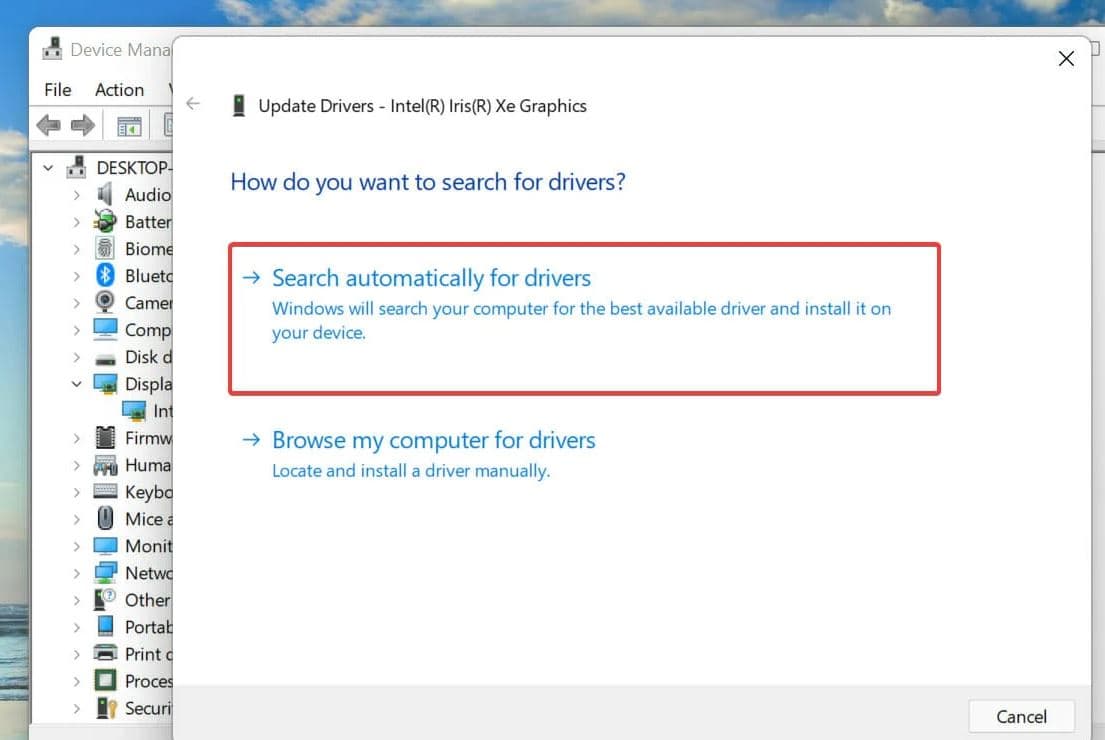Click the Security devices key icon

(x=106, y=708)
